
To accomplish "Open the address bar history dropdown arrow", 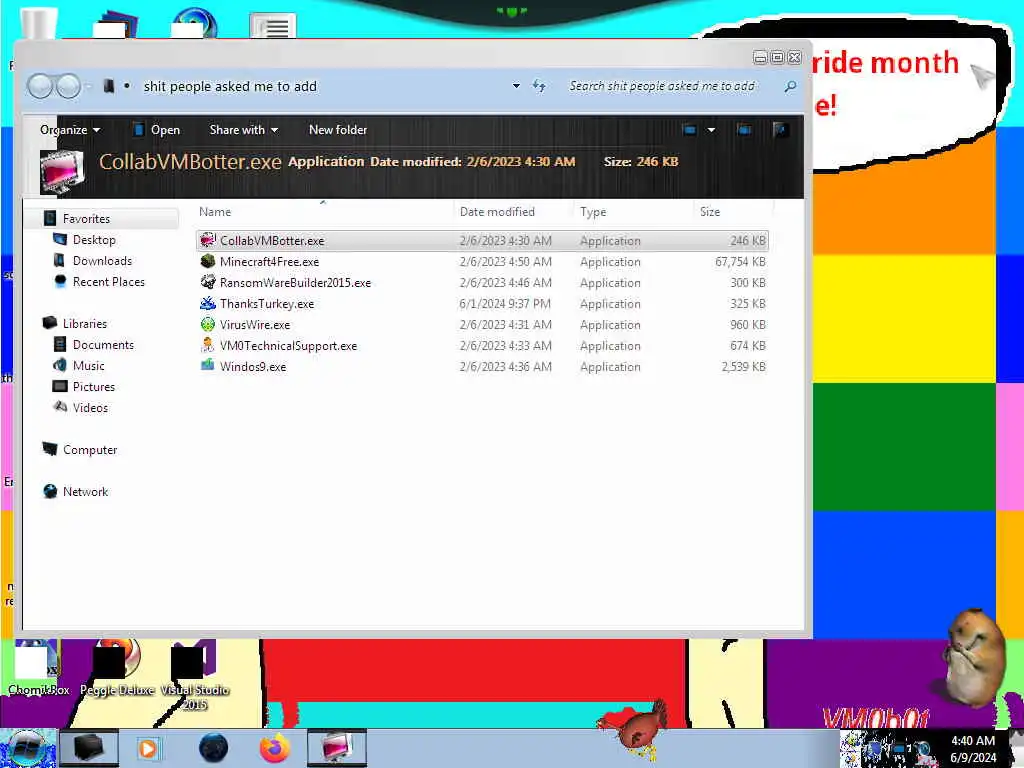I will coord(516,86).
